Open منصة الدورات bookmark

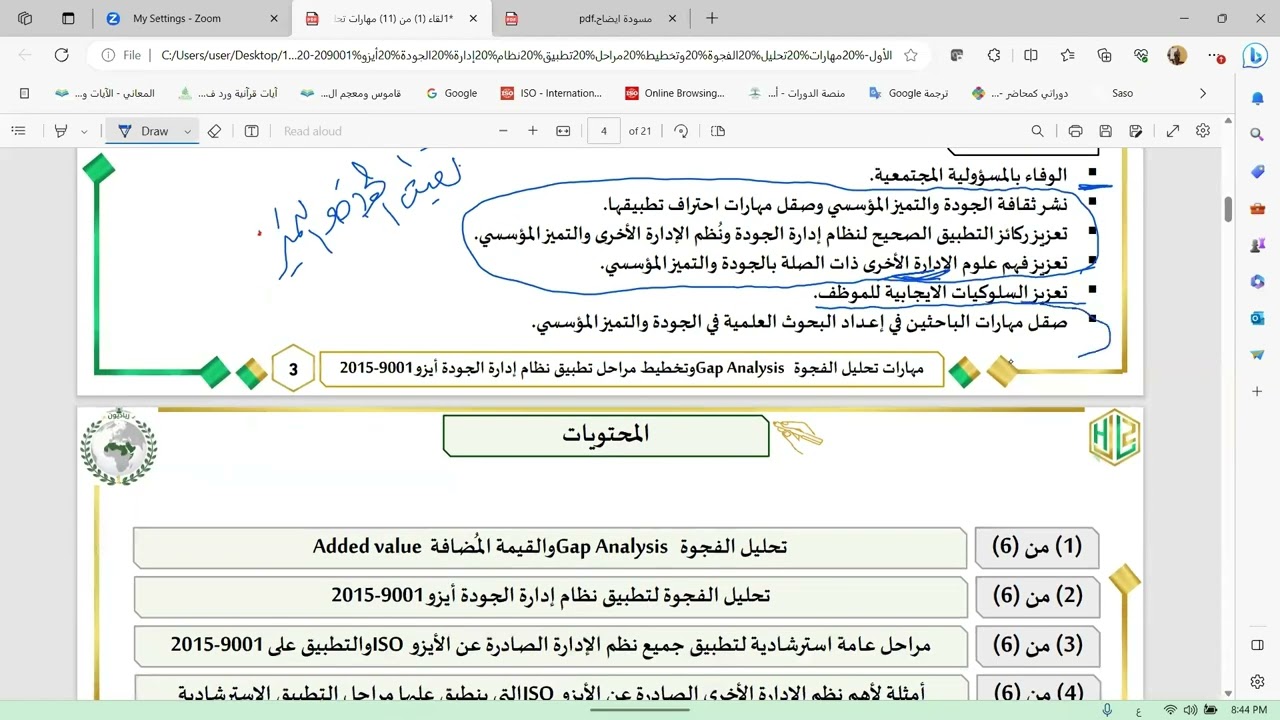(796, 93)
